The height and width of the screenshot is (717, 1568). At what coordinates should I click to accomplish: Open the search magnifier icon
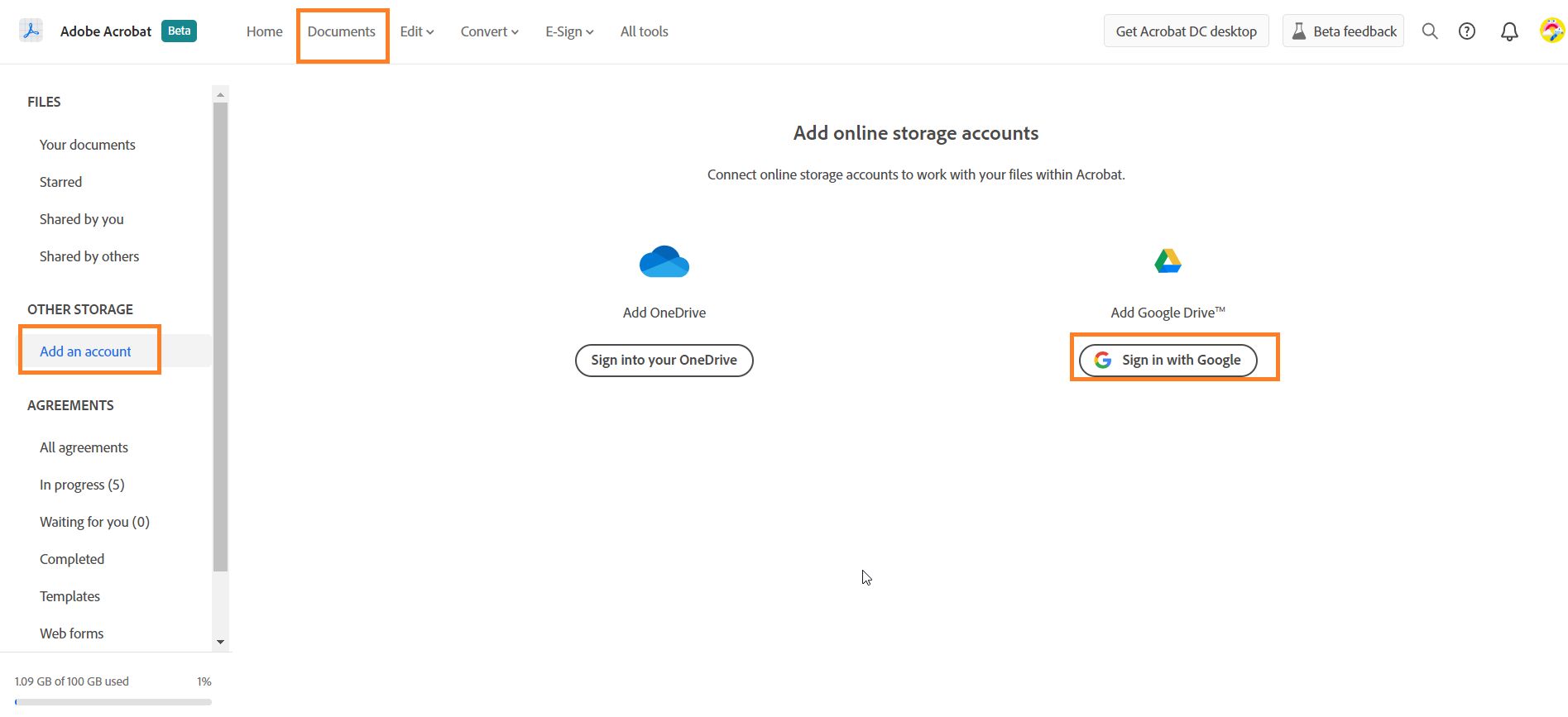[1430, 31]
